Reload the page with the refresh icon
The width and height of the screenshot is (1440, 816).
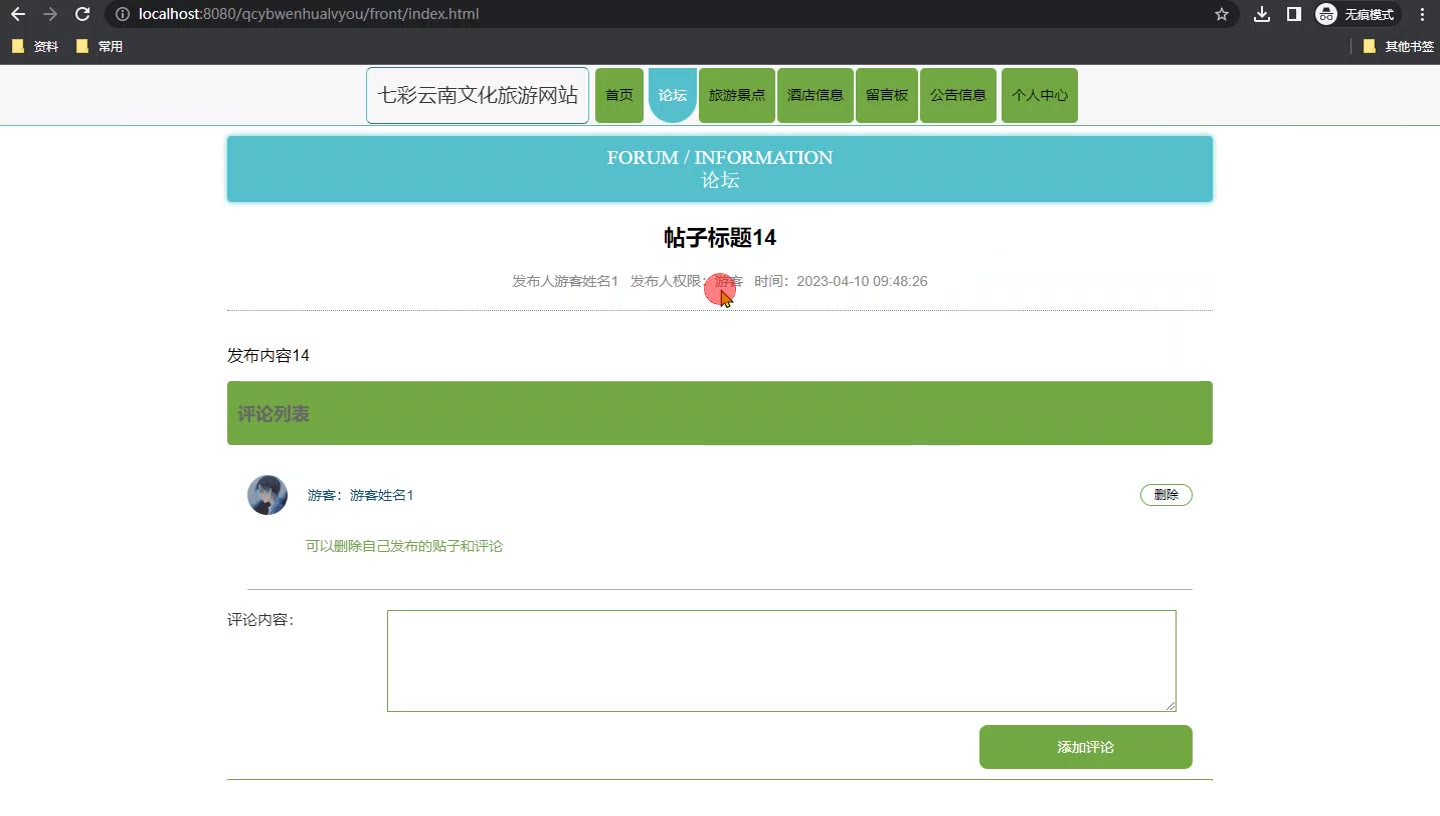(x=83, y=14)
